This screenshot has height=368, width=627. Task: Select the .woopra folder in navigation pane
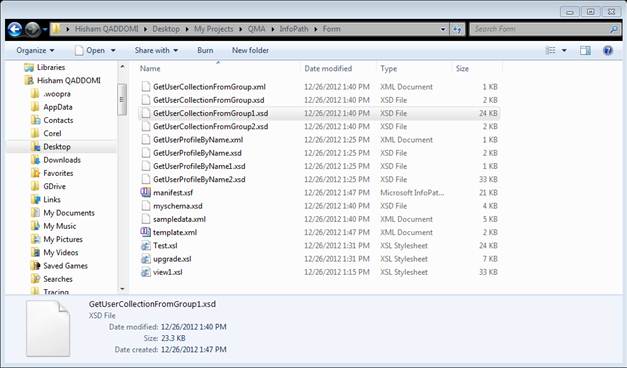coord(57,94)
